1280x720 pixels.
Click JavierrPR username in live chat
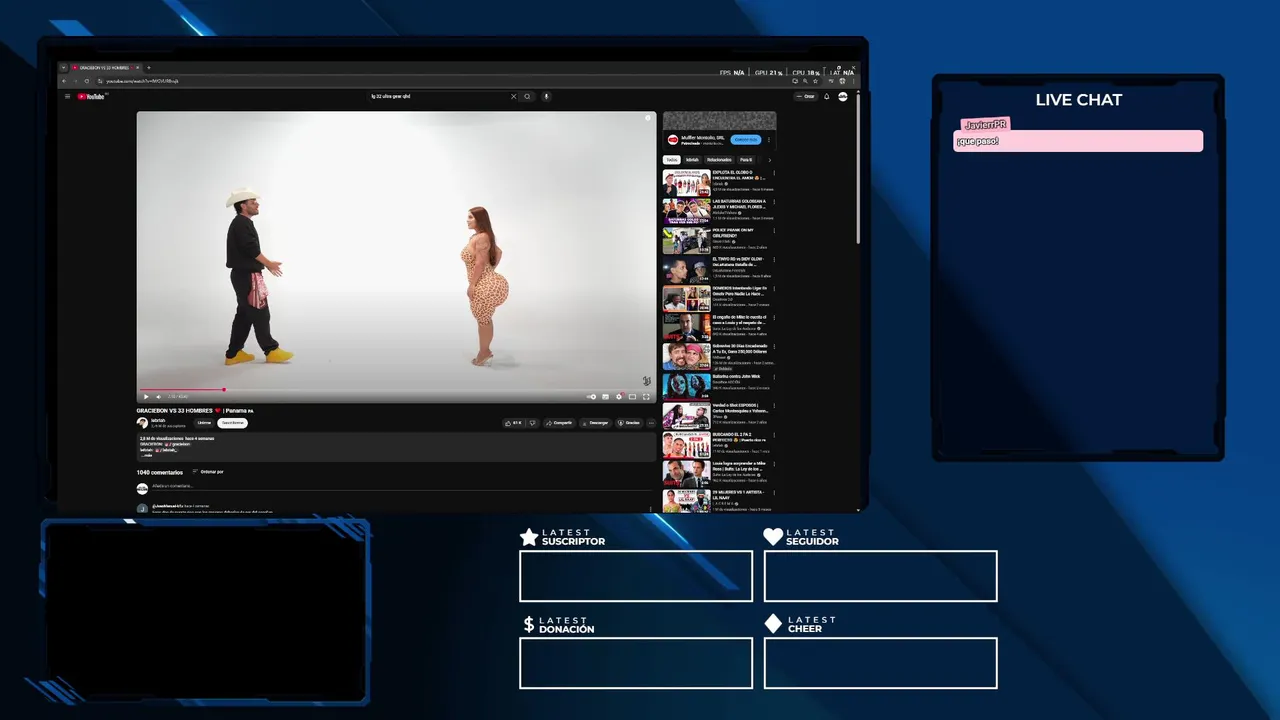(986, 124)
